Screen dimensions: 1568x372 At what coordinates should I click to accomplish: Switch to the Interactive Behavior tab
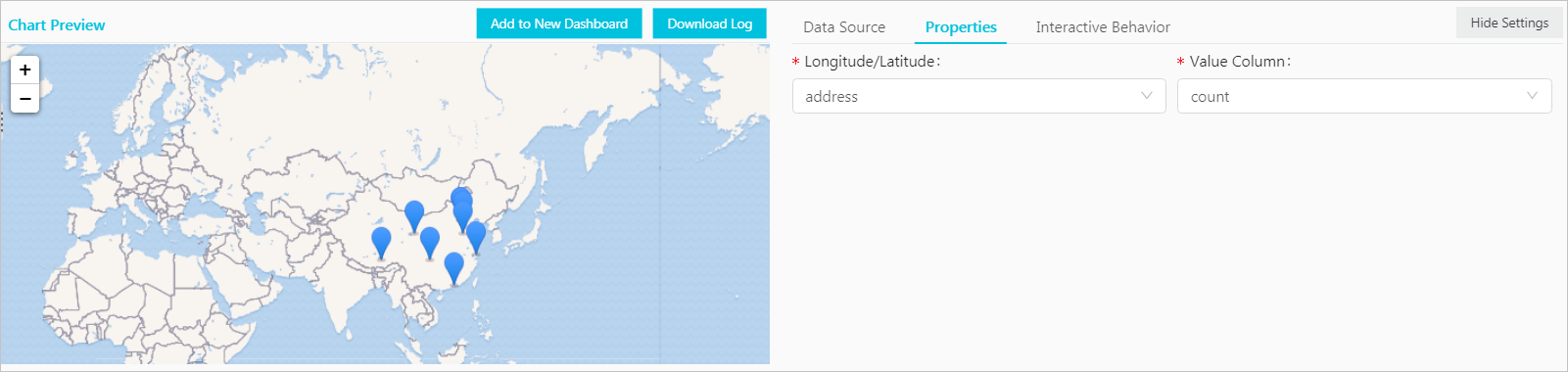(x=1103, y=27)
